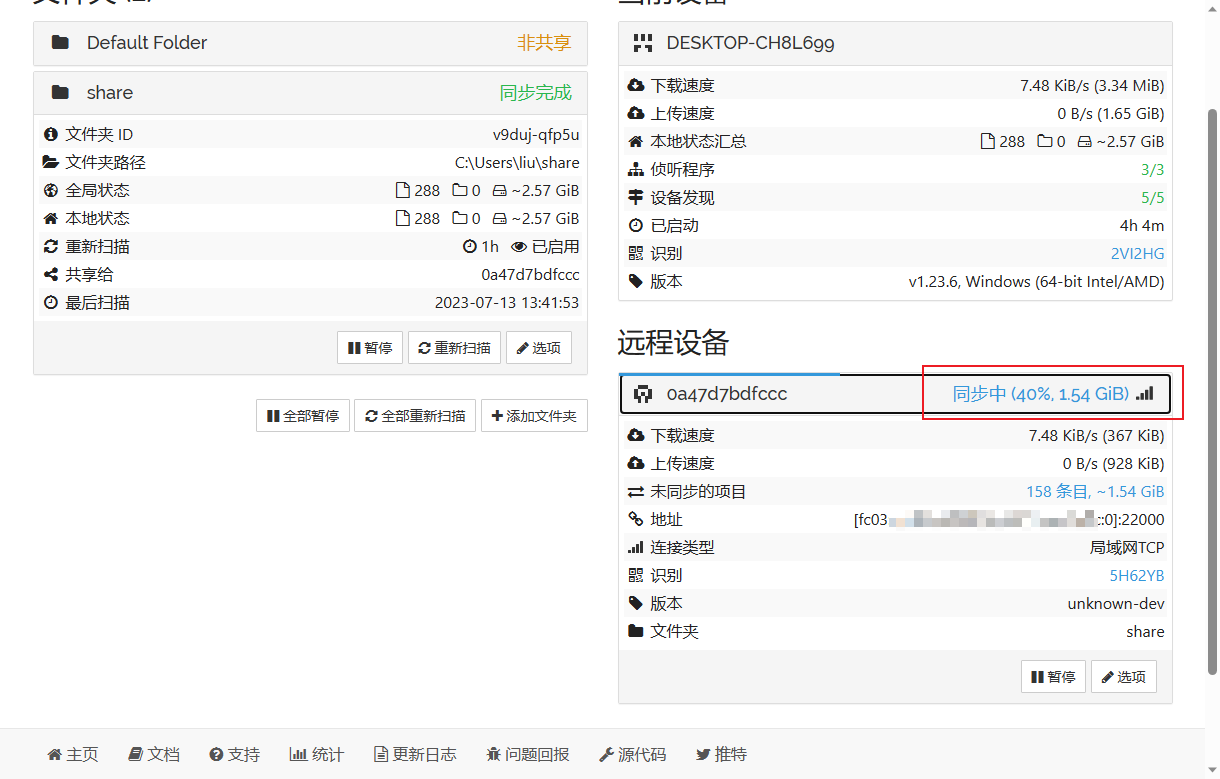Click the Default Folder icon
The image size is (1220, 779).
click(x=60, y=42)
